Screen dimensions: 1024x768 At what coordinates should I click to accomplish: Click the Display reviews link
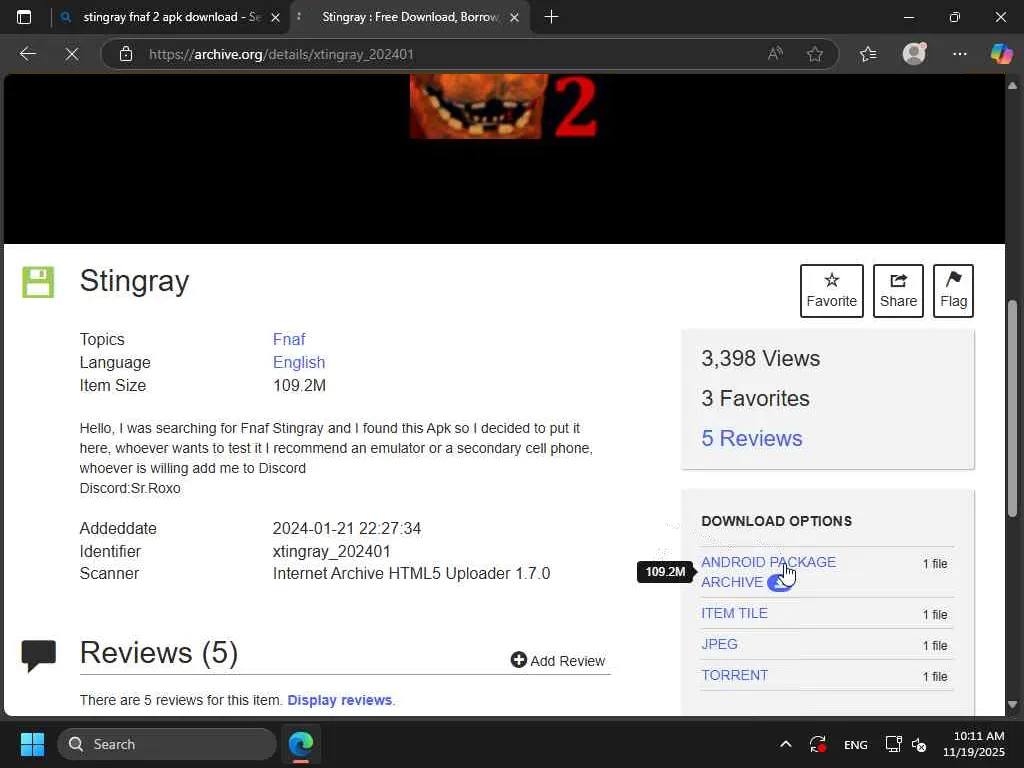[x=340, y=700]
